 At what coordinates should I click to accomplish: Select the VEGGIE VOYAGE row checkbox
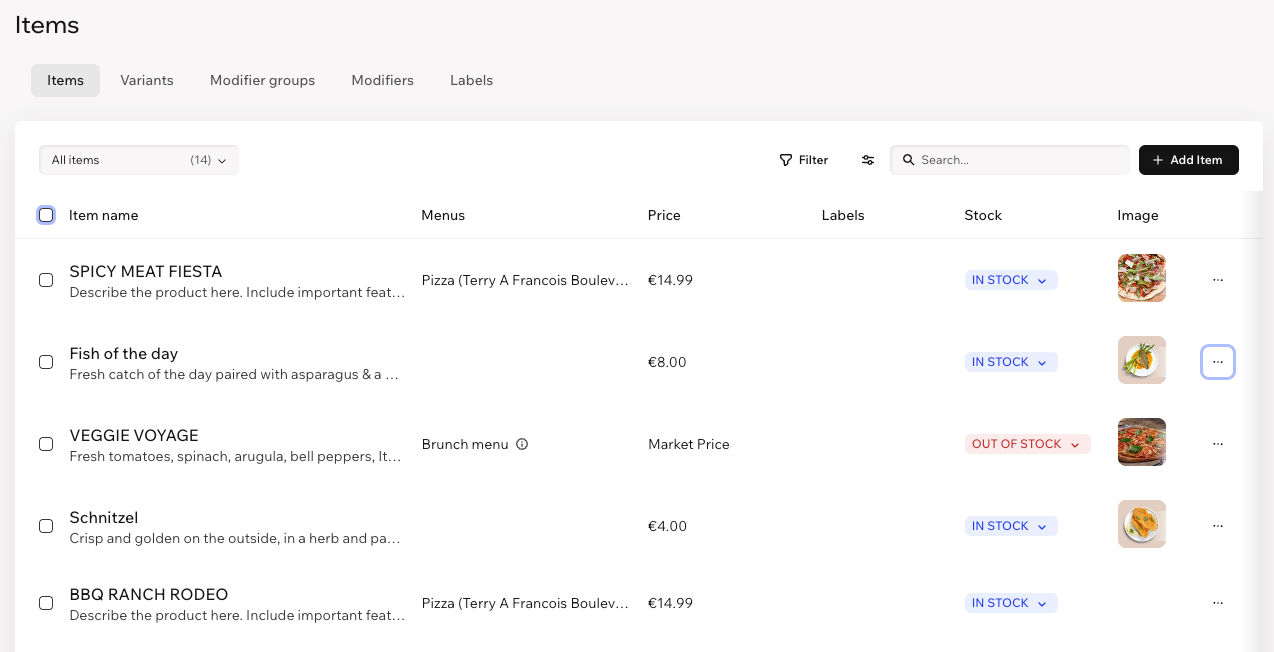[46, 444]
